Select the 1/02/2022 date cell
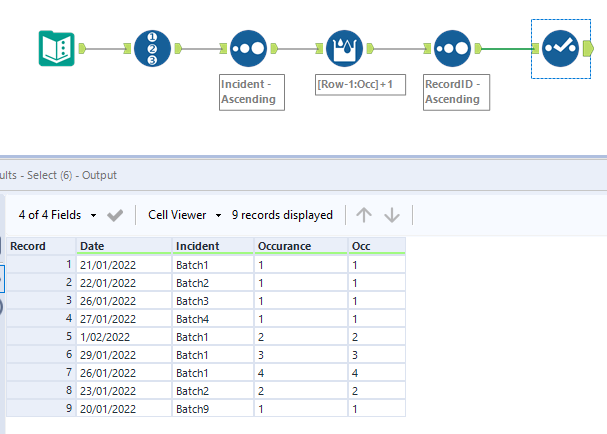Viewport: 607px width, 434px height. click(124, 337)
